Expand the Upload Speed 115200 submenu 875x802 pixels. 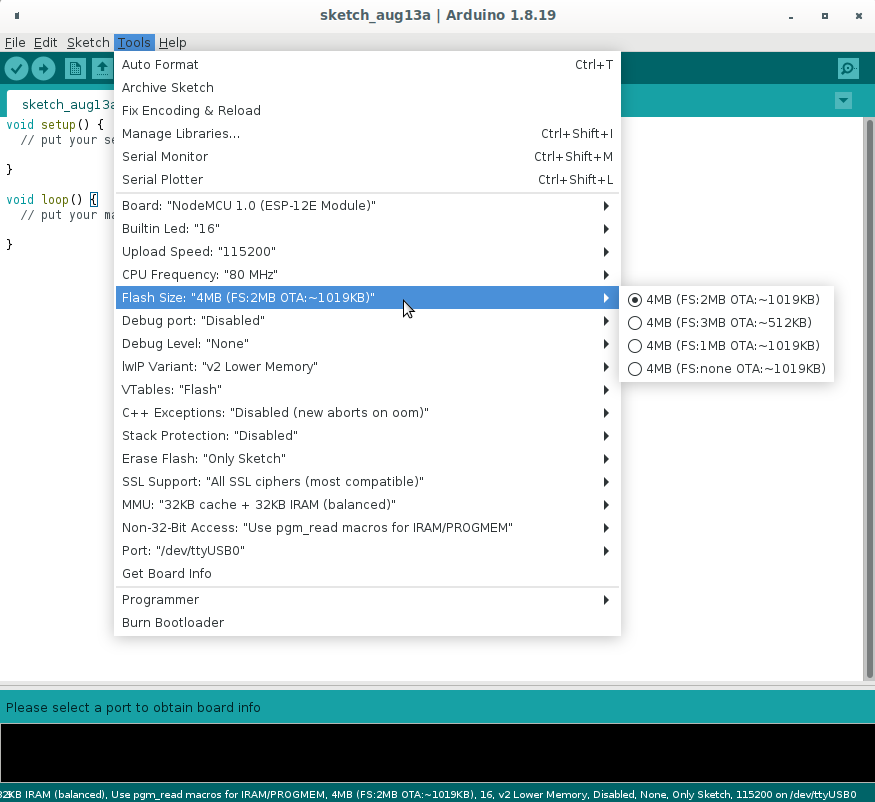367,251
